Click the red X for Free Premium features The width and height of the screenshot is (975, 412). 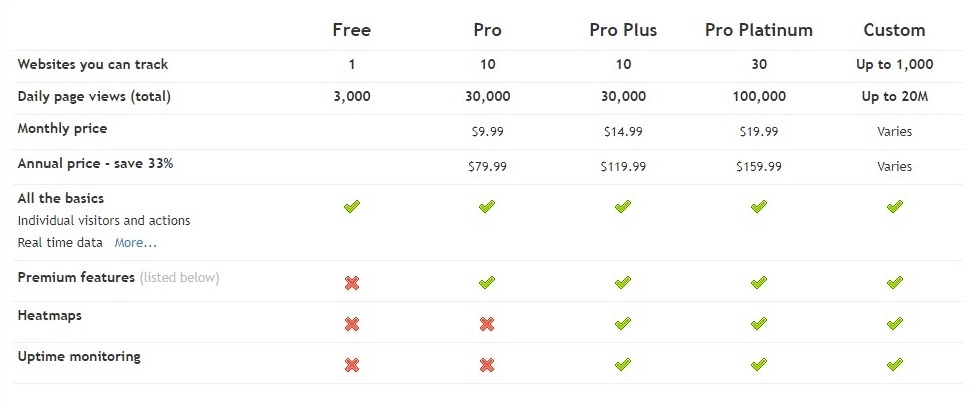click(x=351, y=283)
